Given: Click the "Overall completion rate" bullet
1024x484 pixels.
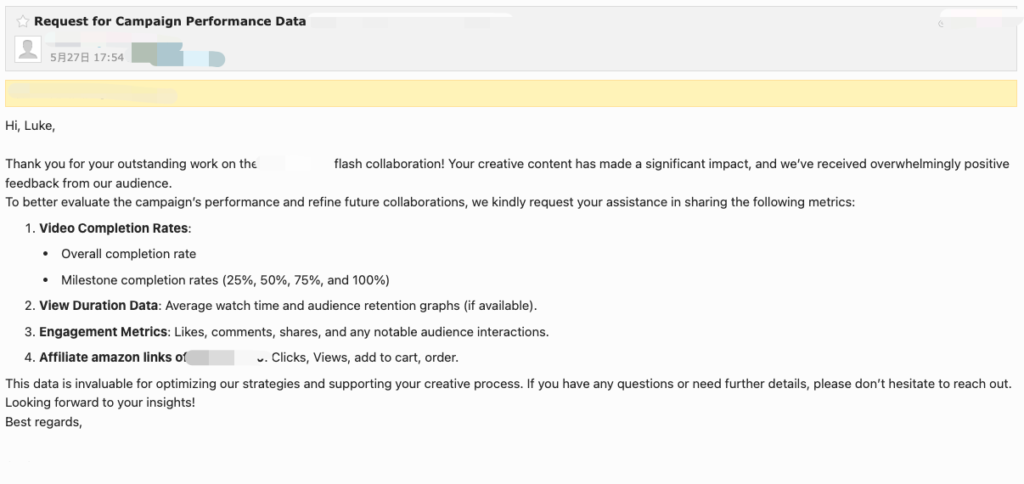Looking at the screenshot, I should (x=129, y=253).
